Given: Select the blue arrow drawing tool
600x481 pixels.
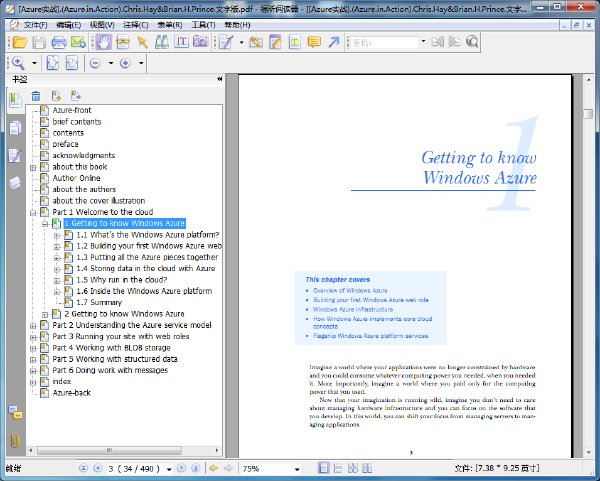Looking at the screenshot, I should pyautogui.click(x=334, y=42).
